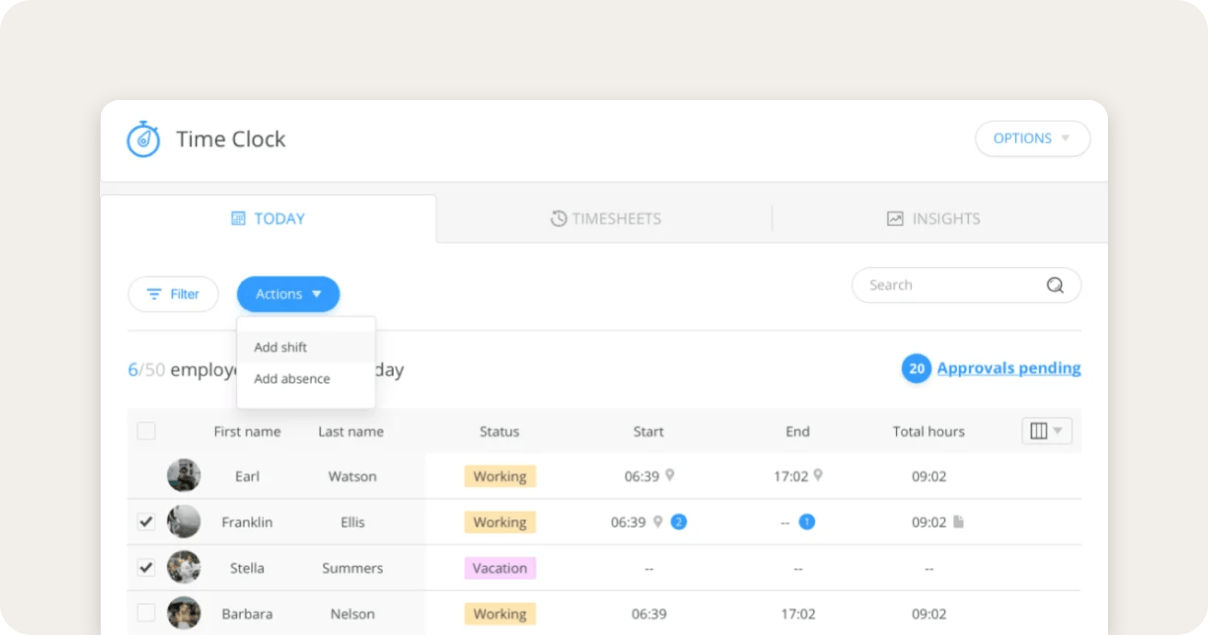Sort by the Last name column header
The image size is (1208, 635).
tap(351, 432)
